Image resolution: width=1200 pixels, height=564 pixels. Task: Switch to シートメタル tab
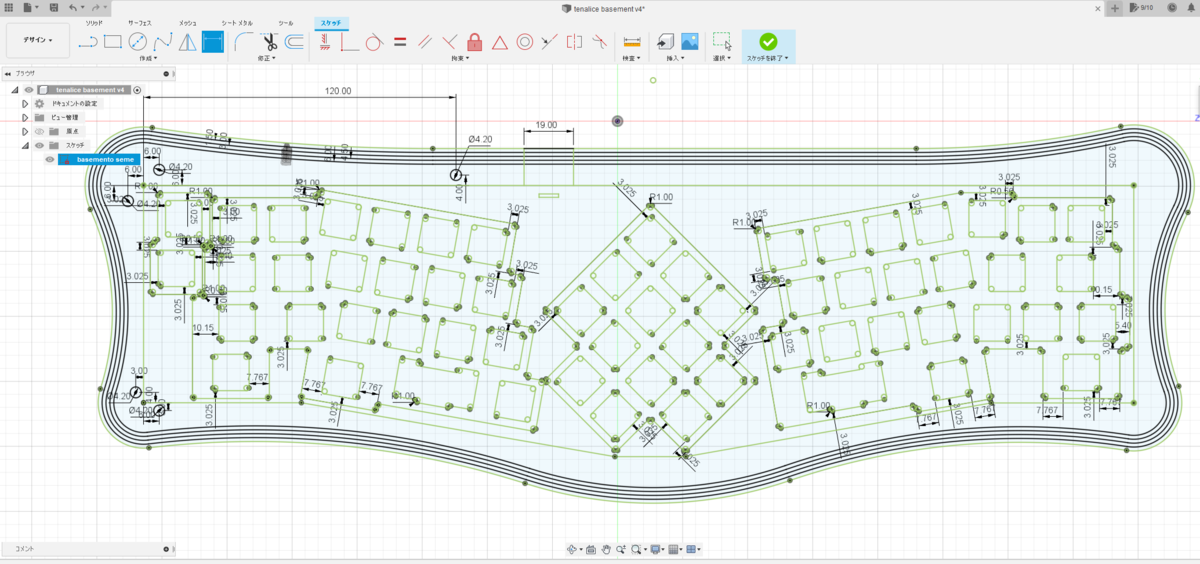click(237, 21)
